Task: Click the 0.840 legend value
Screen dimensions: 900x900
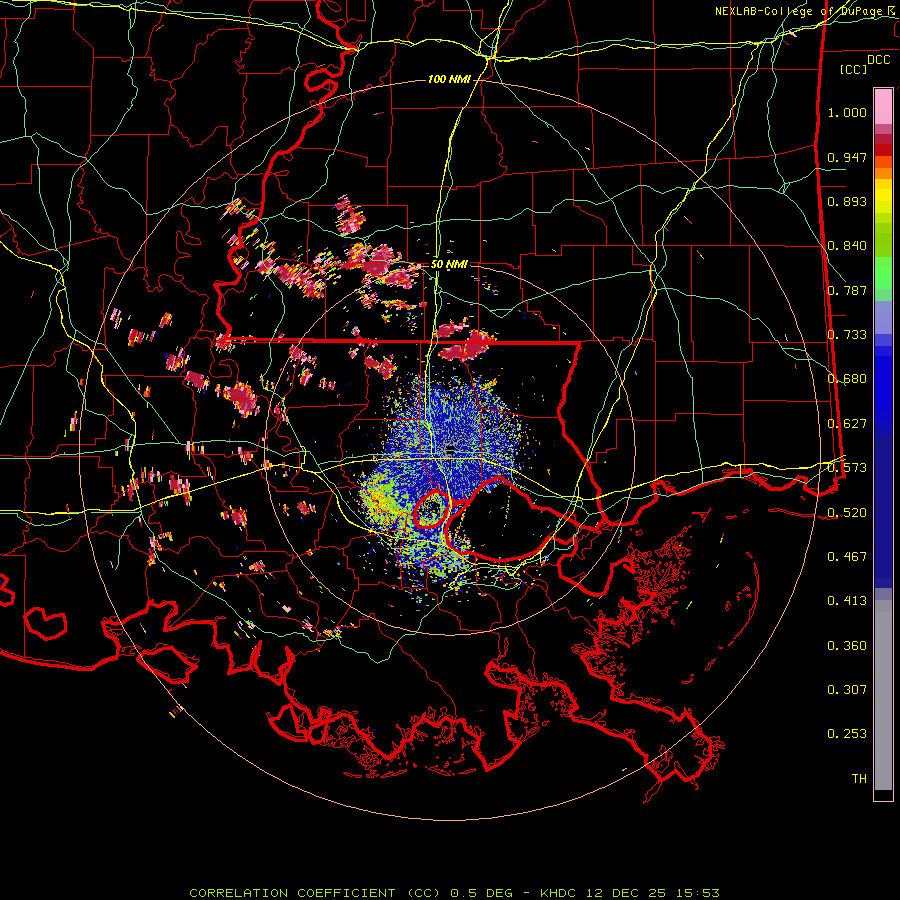Action: (x=847, y=246)
